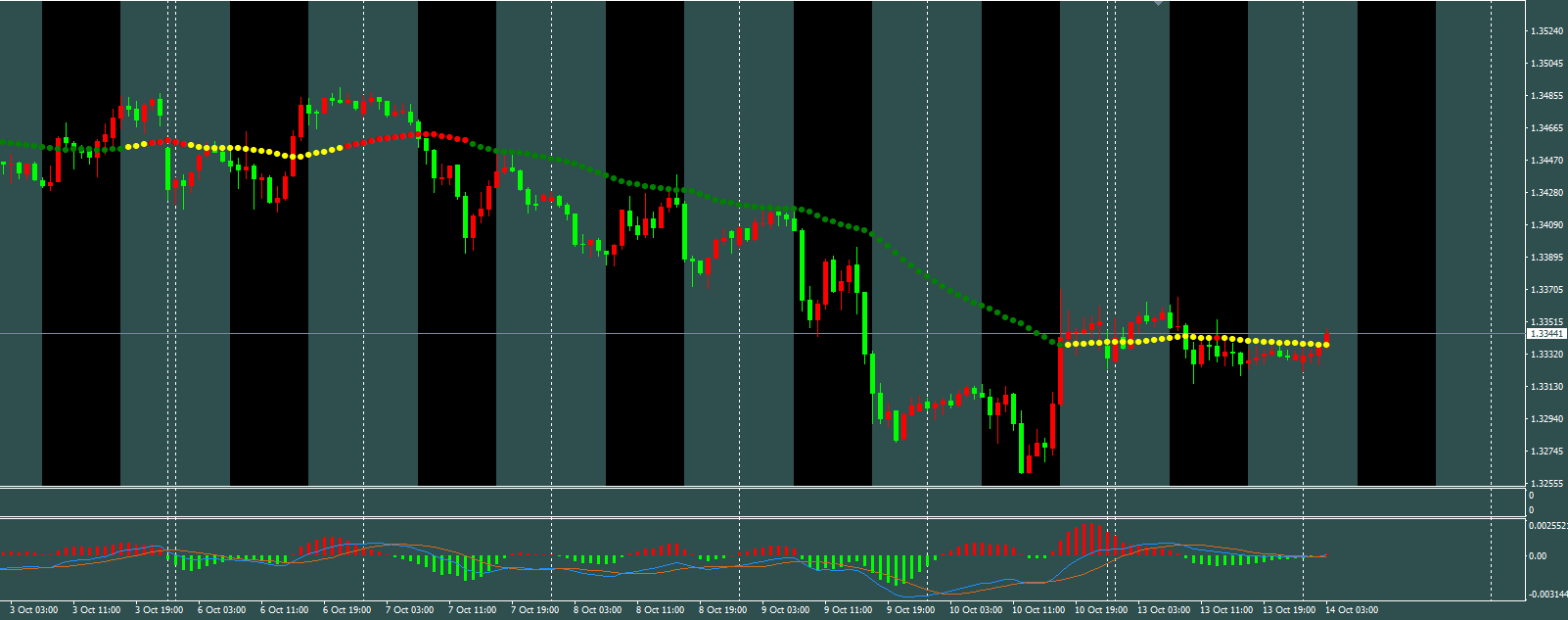
Task: Click the -0.003144 MACD scale label
Action: (x=1547, y=595)
